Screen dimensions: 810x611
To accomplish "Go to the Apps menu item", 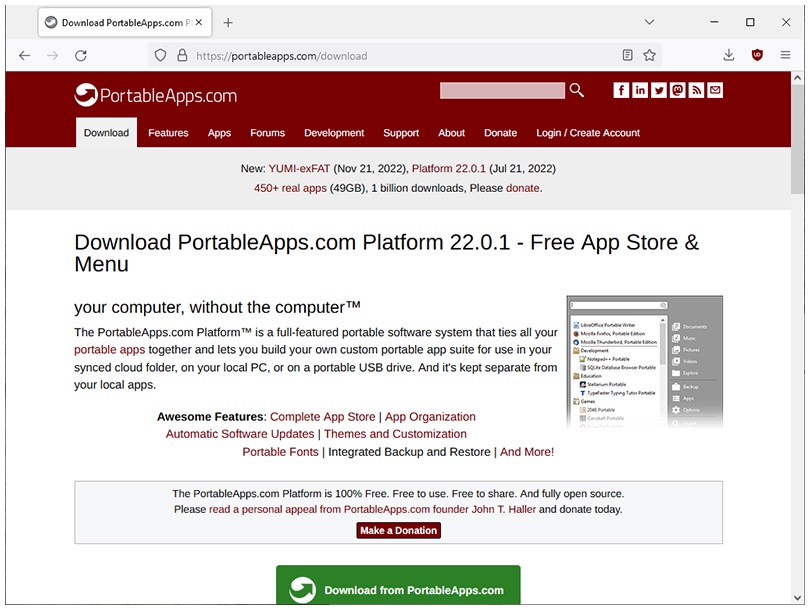I will [x=219, y=133].
